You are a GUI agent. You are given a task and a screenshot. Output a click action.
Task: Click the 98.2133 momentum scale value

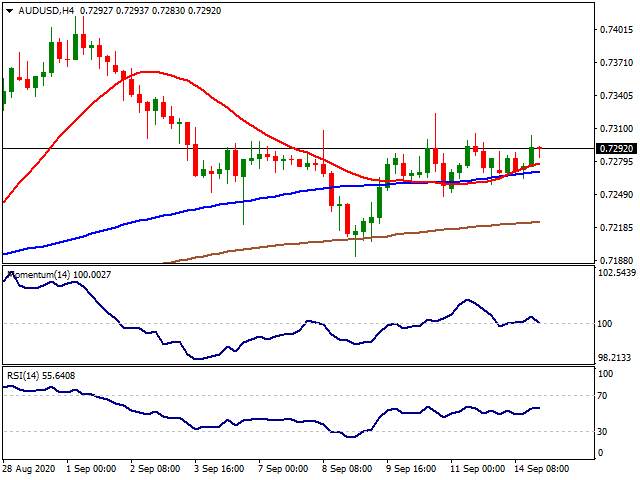(614, 358)
